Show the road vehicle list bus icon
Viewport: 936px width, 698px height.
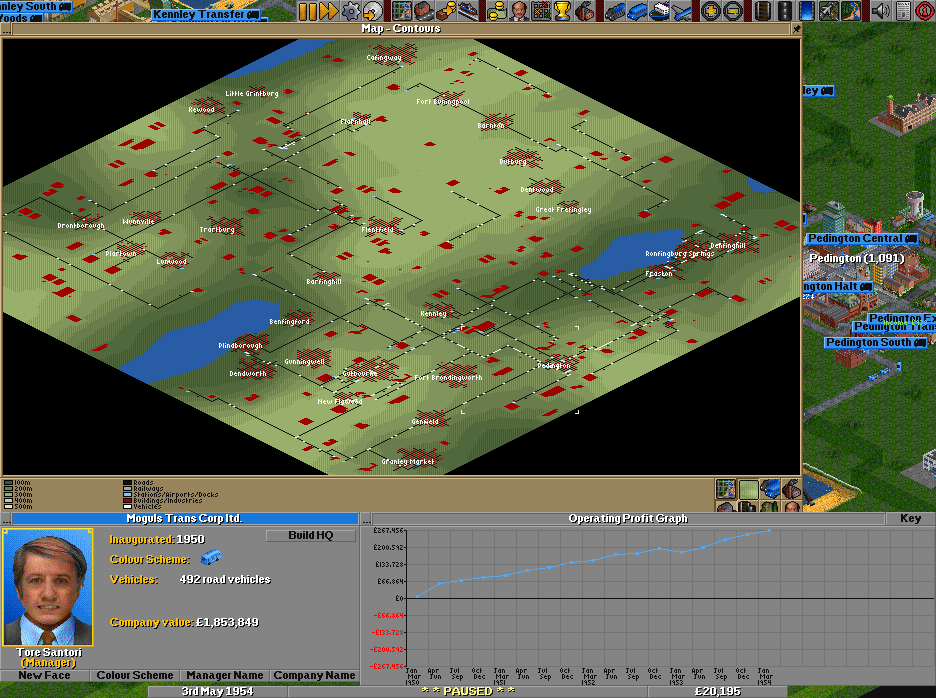coord(636,11)
